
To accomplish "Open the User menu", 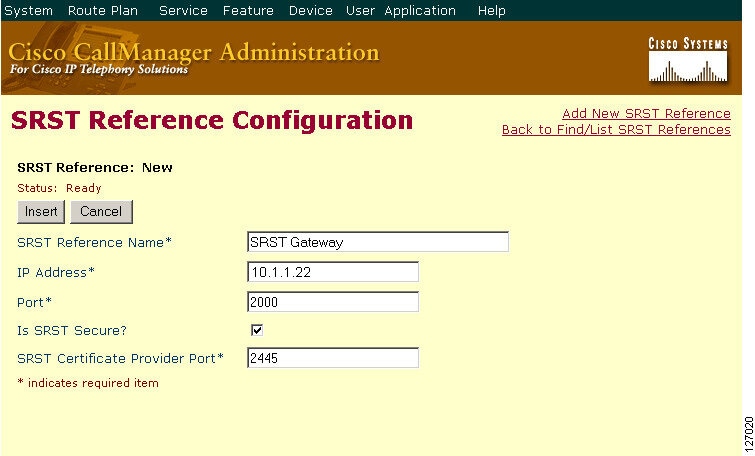I will pos(360,10).
